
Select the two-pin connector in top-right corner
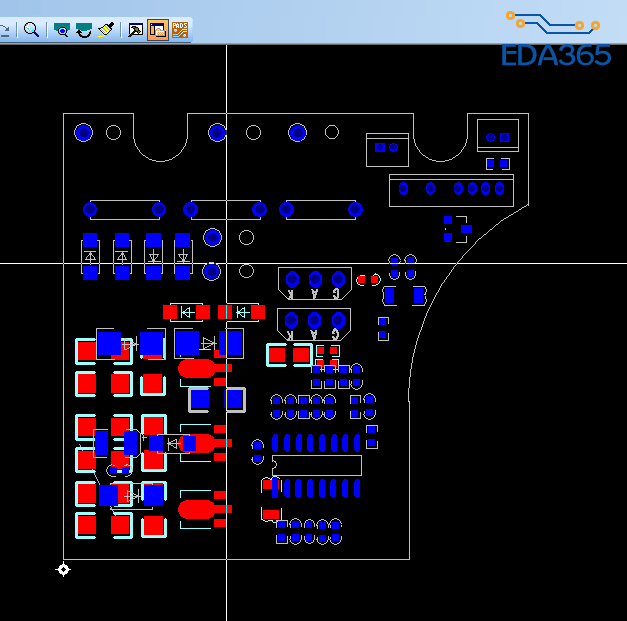(x=498, y=136)
